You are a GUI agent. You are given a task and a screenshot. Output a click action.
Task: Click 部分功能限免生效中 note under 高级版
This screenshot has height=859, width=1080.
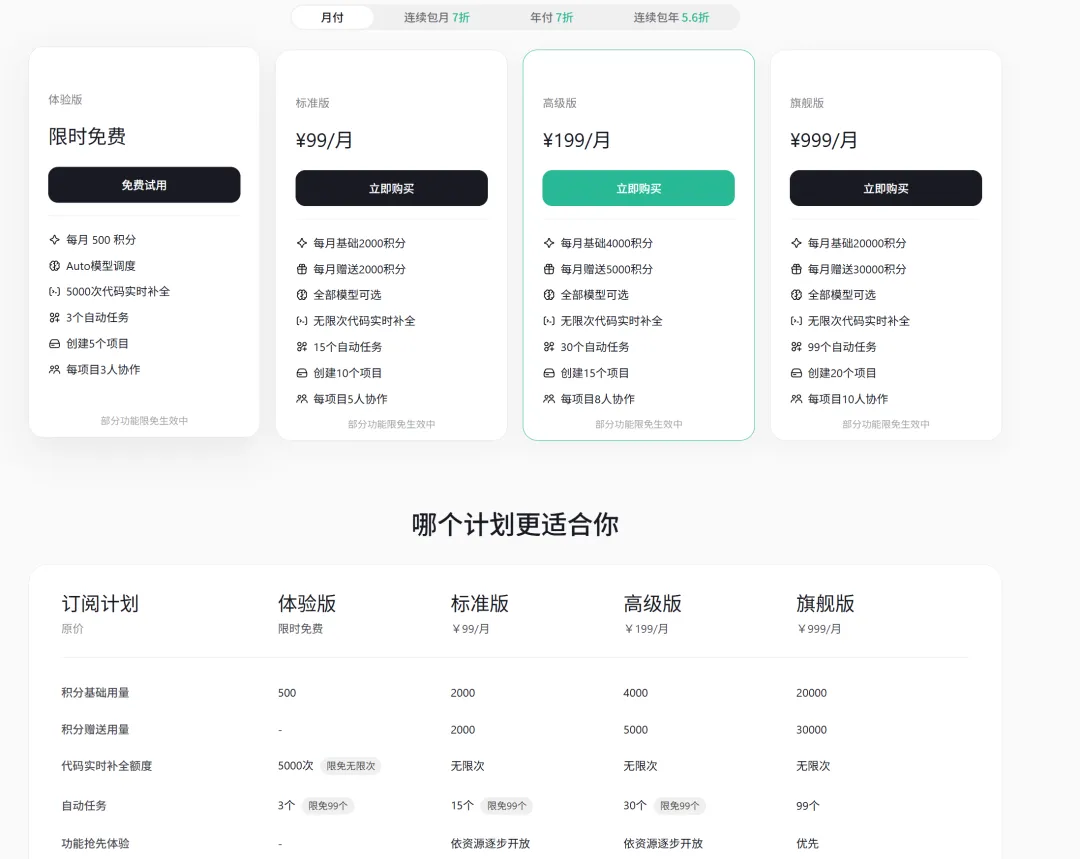638,424
